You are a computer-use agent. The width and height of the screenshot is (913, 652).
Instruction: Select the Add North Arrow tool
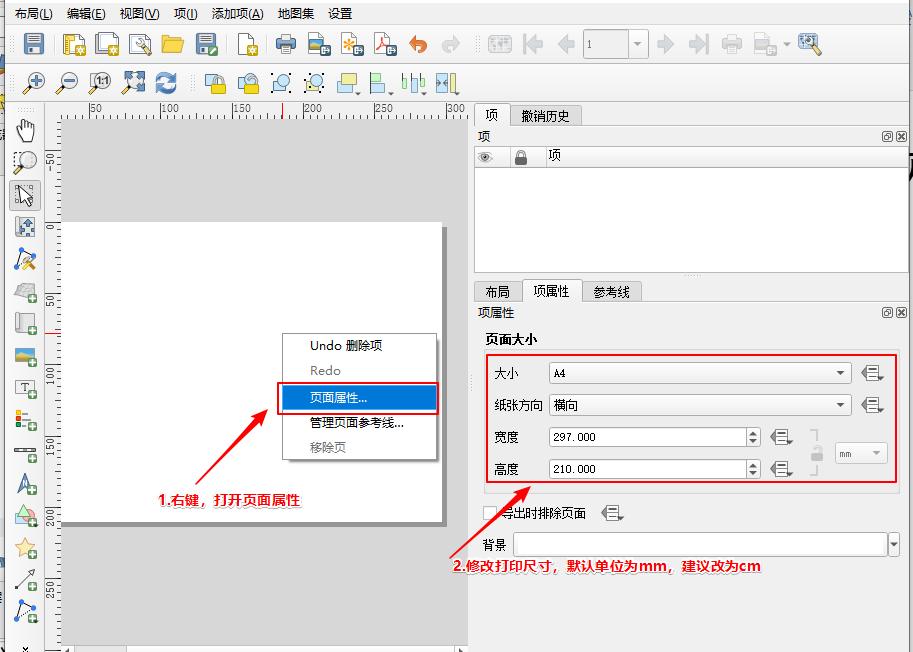tap(26, 485)
